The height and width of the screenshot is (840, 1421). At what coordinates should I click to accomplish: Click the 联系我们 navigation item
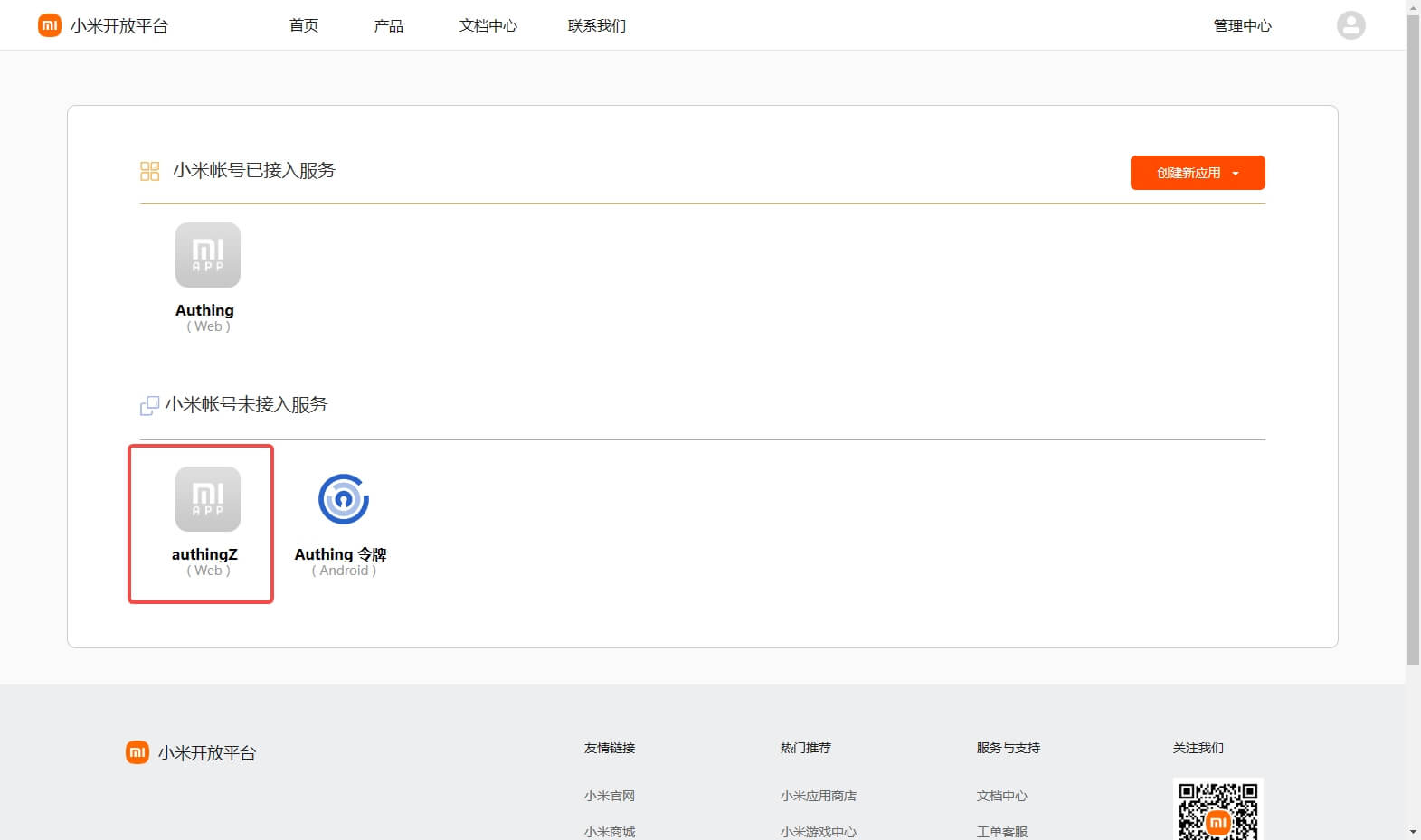click(596, 25)
